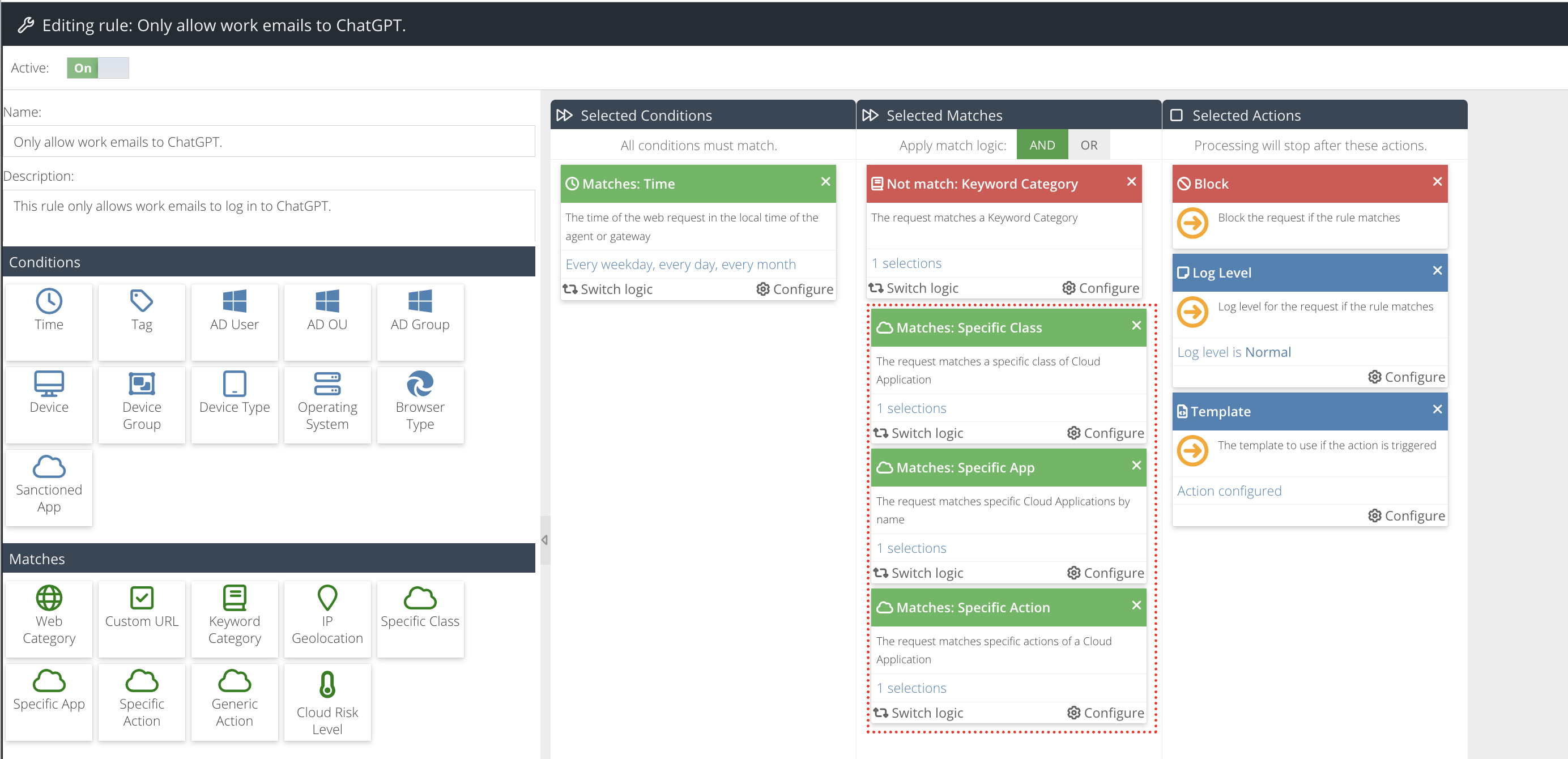Open 'Log level is Normal' link
Viewport: 1568px width, 759px height.
point(1234,352)
